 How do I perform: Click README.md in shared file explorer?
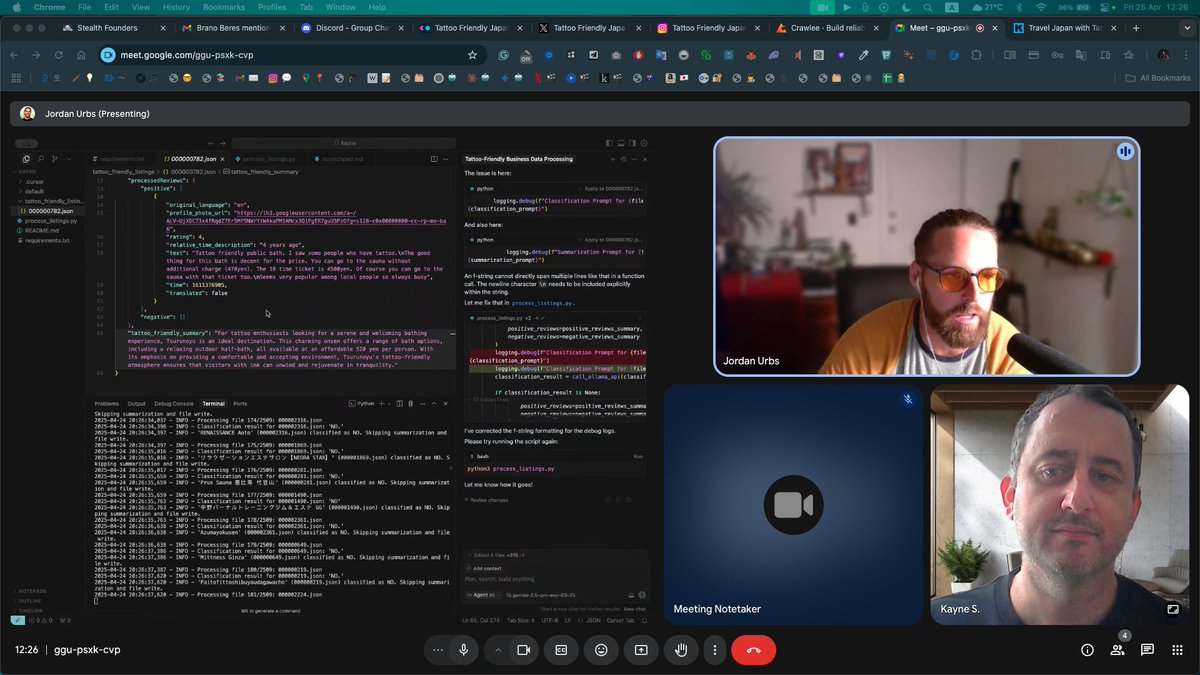[x=41, y=230]
